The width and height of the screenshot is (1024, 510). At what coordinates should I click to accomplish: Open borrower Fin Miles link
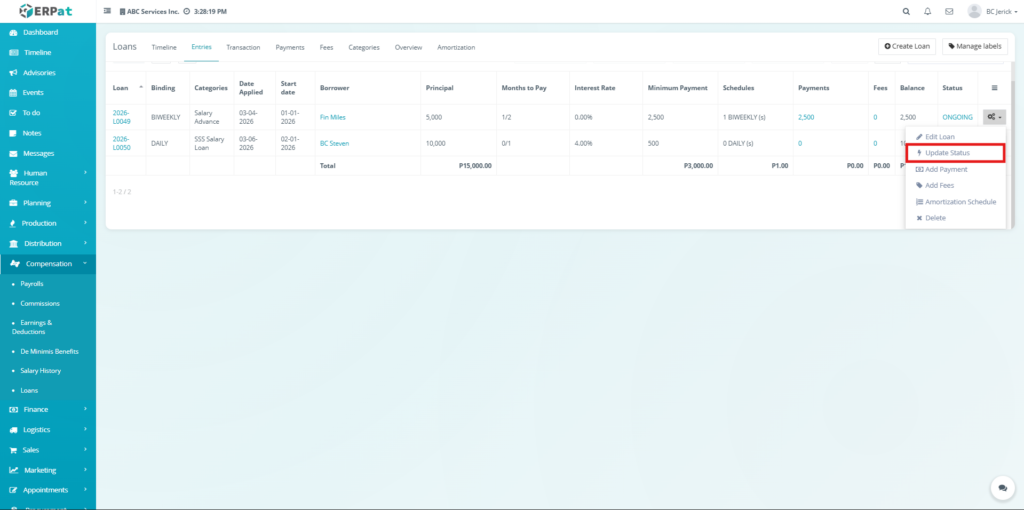[332, 117]
